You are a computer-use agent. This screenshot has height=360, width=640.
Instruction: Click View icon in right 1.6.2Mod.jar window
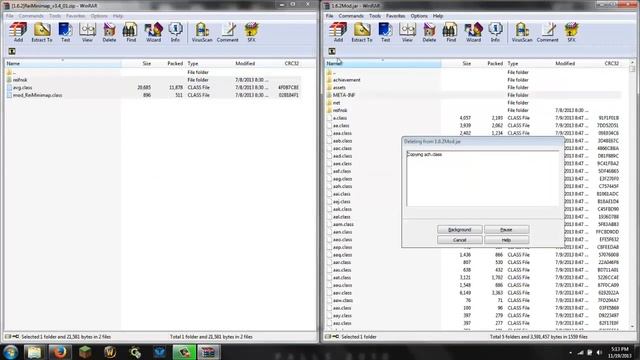pyautogui.click(x=407, y=32)
